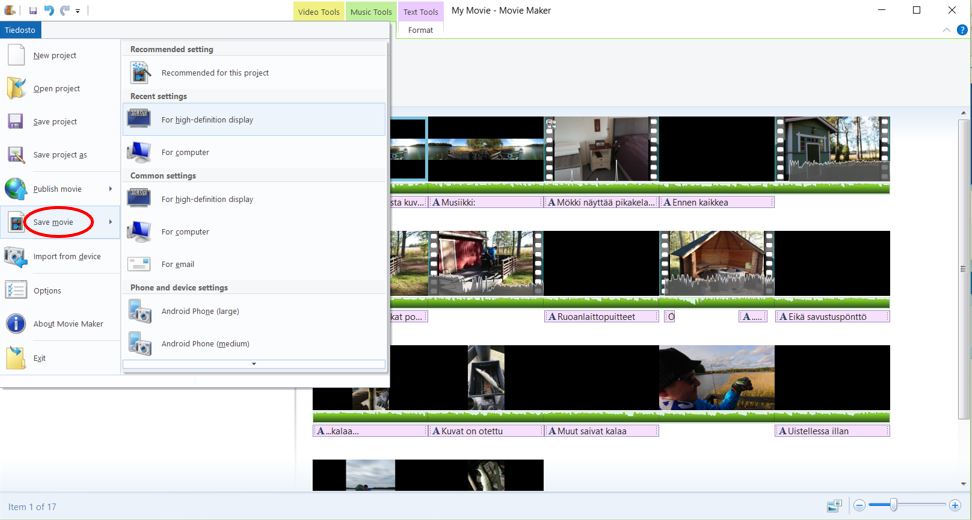Click the zoom out minus button
This screenshot has height=520, width=972.
[859, 506]
